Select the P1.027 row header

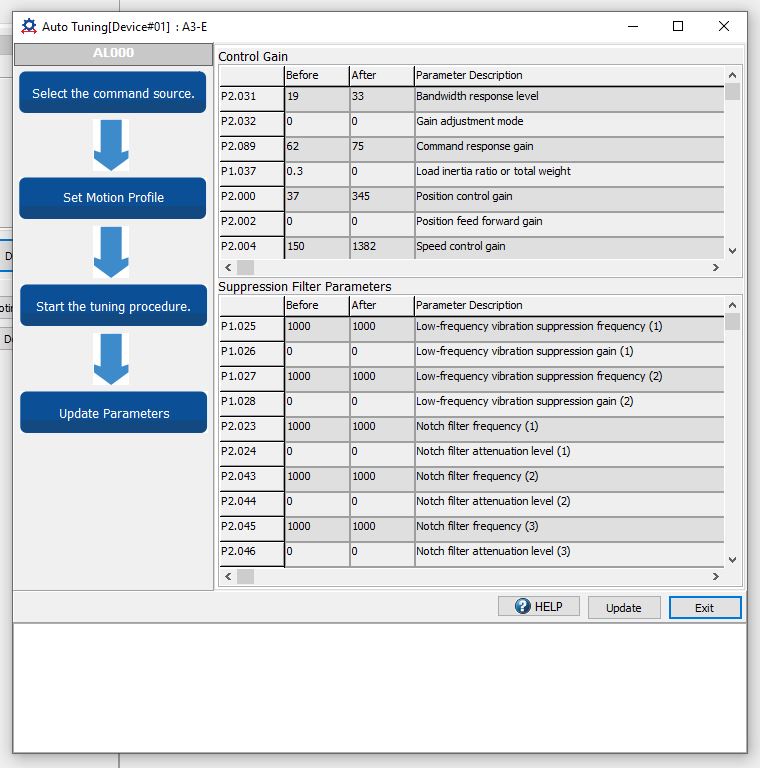[x=252, y=379]
